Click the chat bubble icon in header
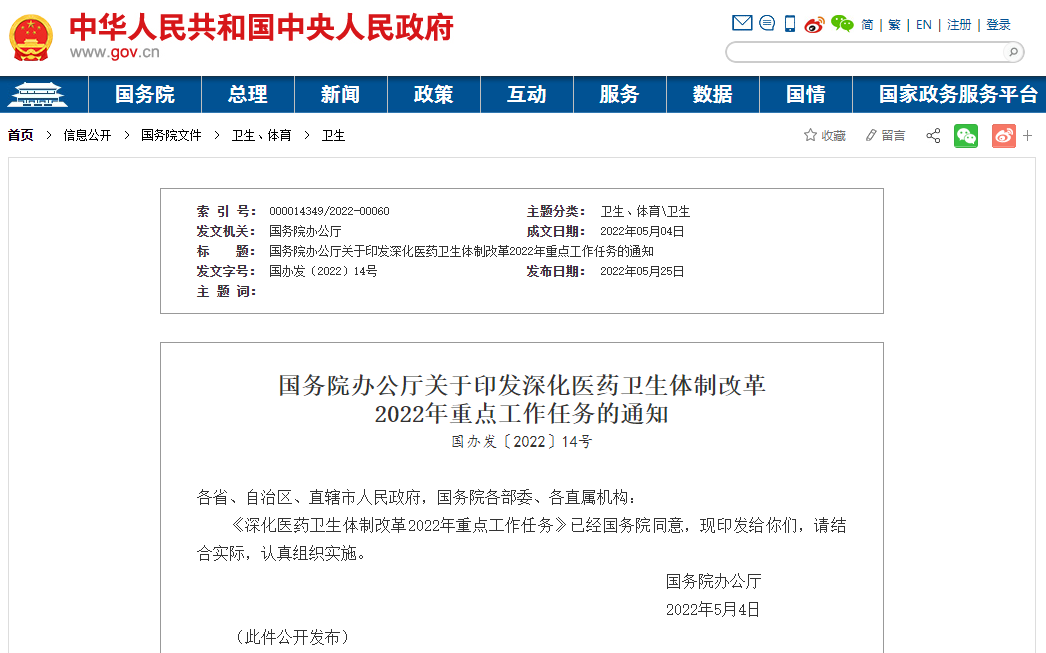Screen dimensions: 1046x653 pyautogui.click(x=767, y=23)
